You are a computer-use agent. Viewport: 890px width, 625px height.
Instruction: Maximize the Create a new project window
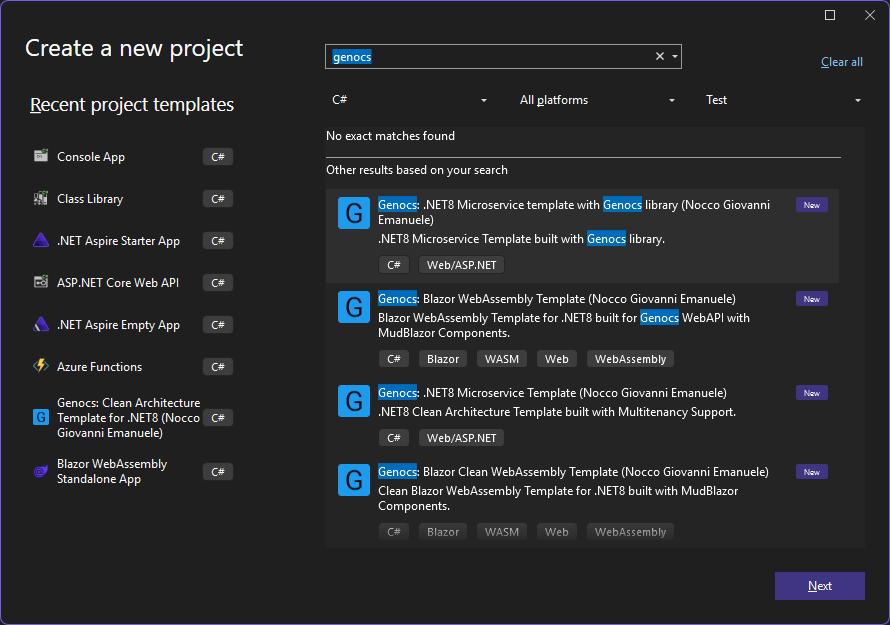pyautogui.click(x=830, y=15)
